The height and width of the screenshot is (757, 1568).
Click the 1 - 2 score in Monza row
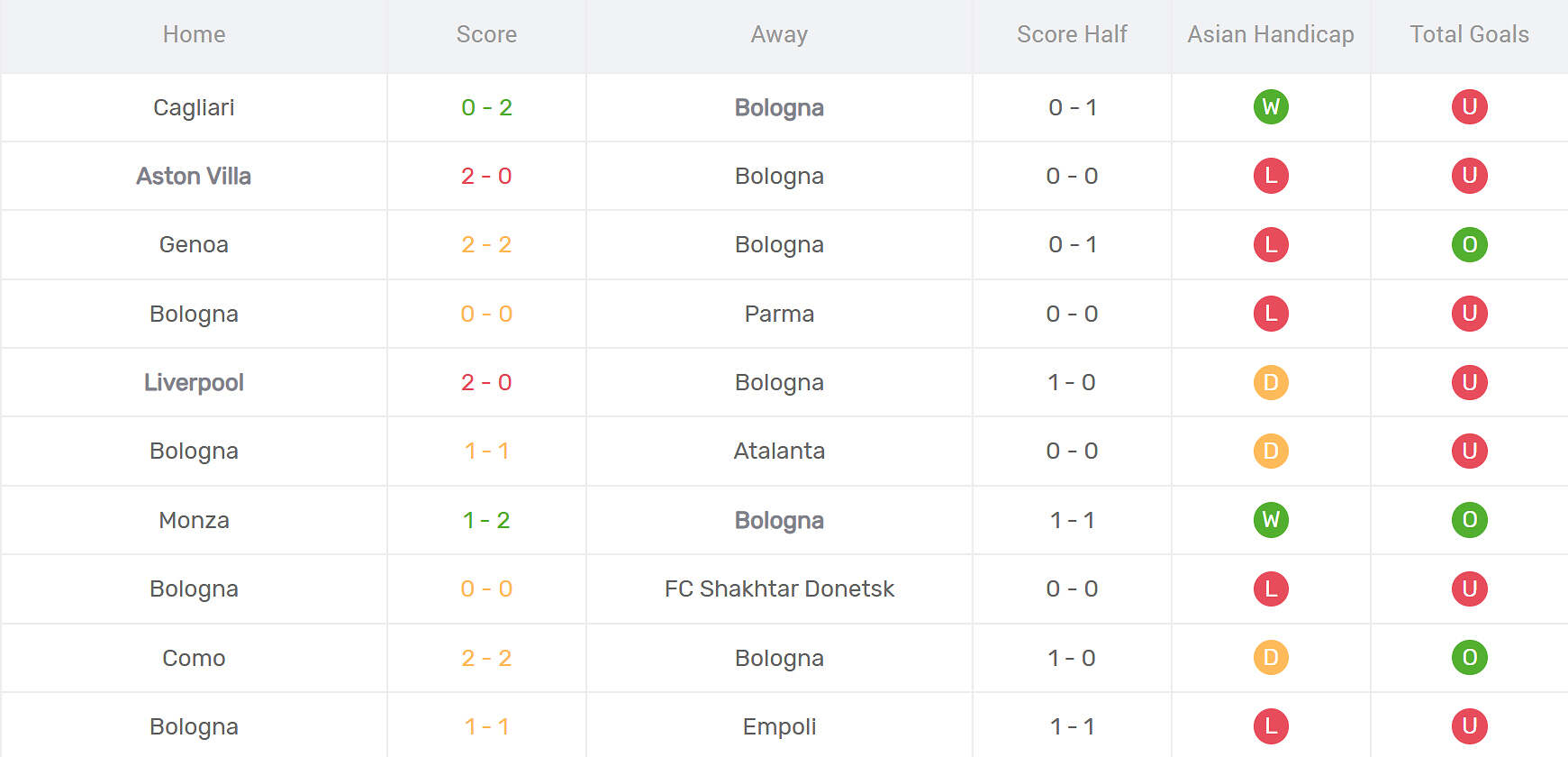click(x=486, y=520)
